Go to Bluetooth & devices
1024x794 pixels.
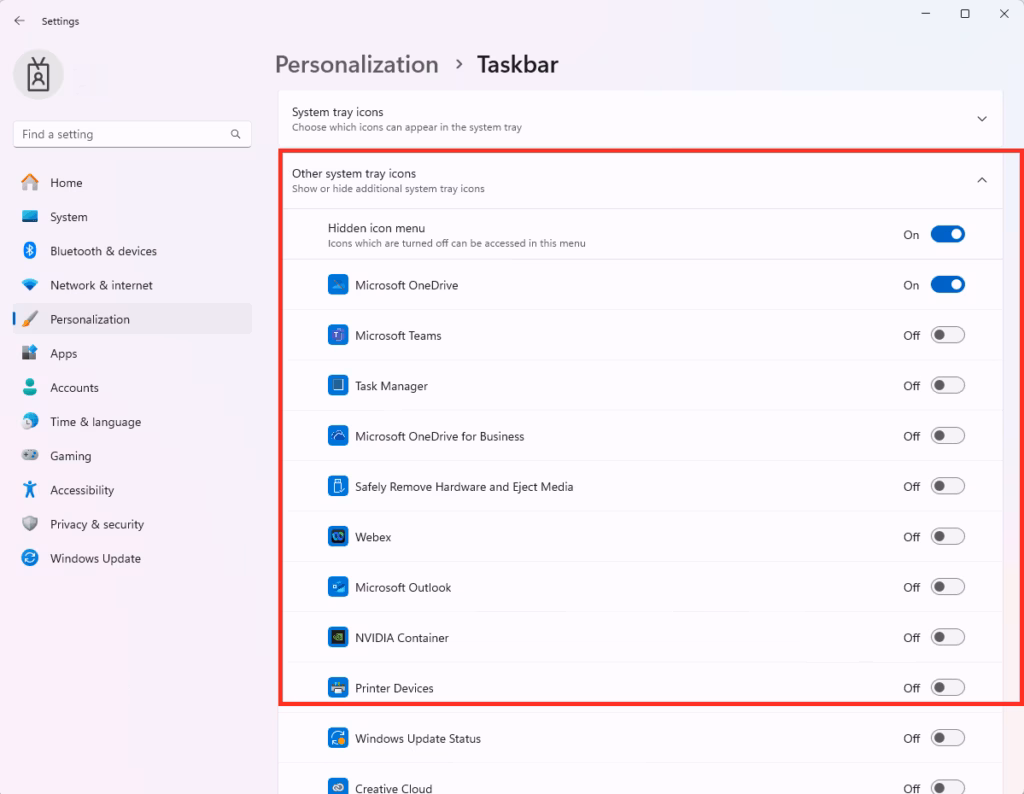pyautogui.click(x=132, y=251)
